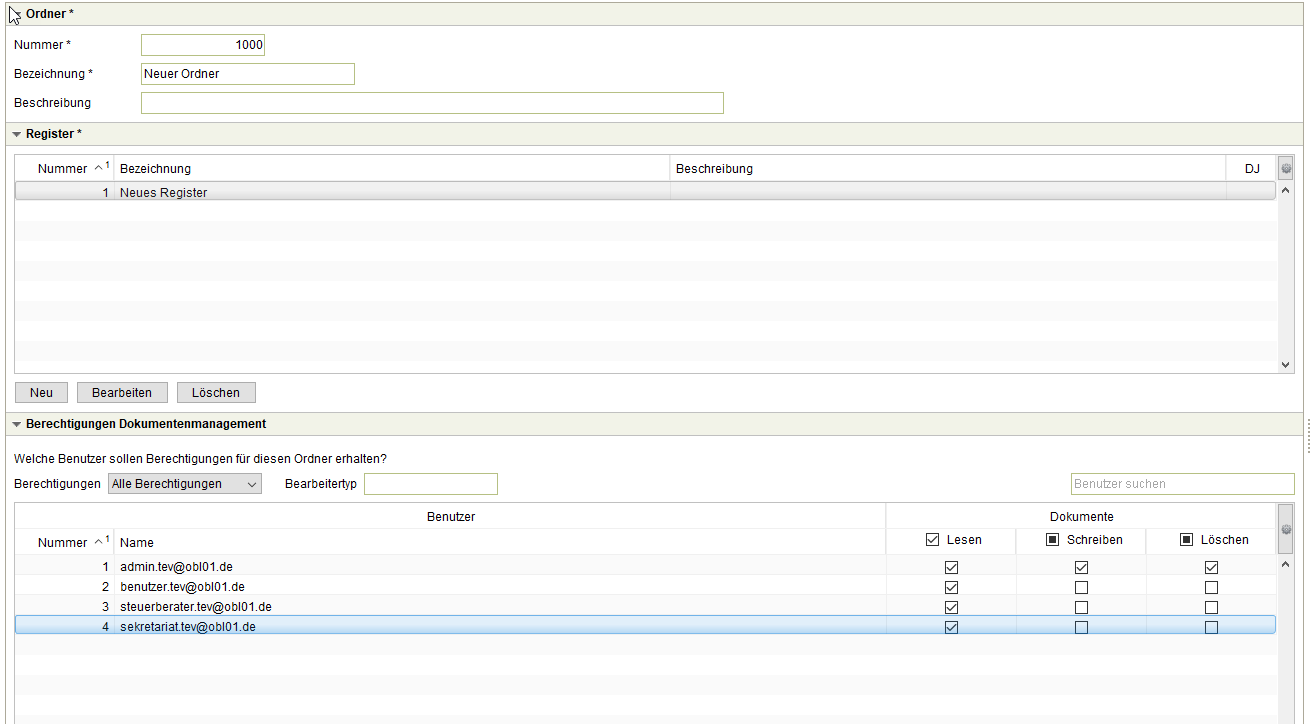
Task: Open Register table settings gear icon
Action: pos(1286,169)
